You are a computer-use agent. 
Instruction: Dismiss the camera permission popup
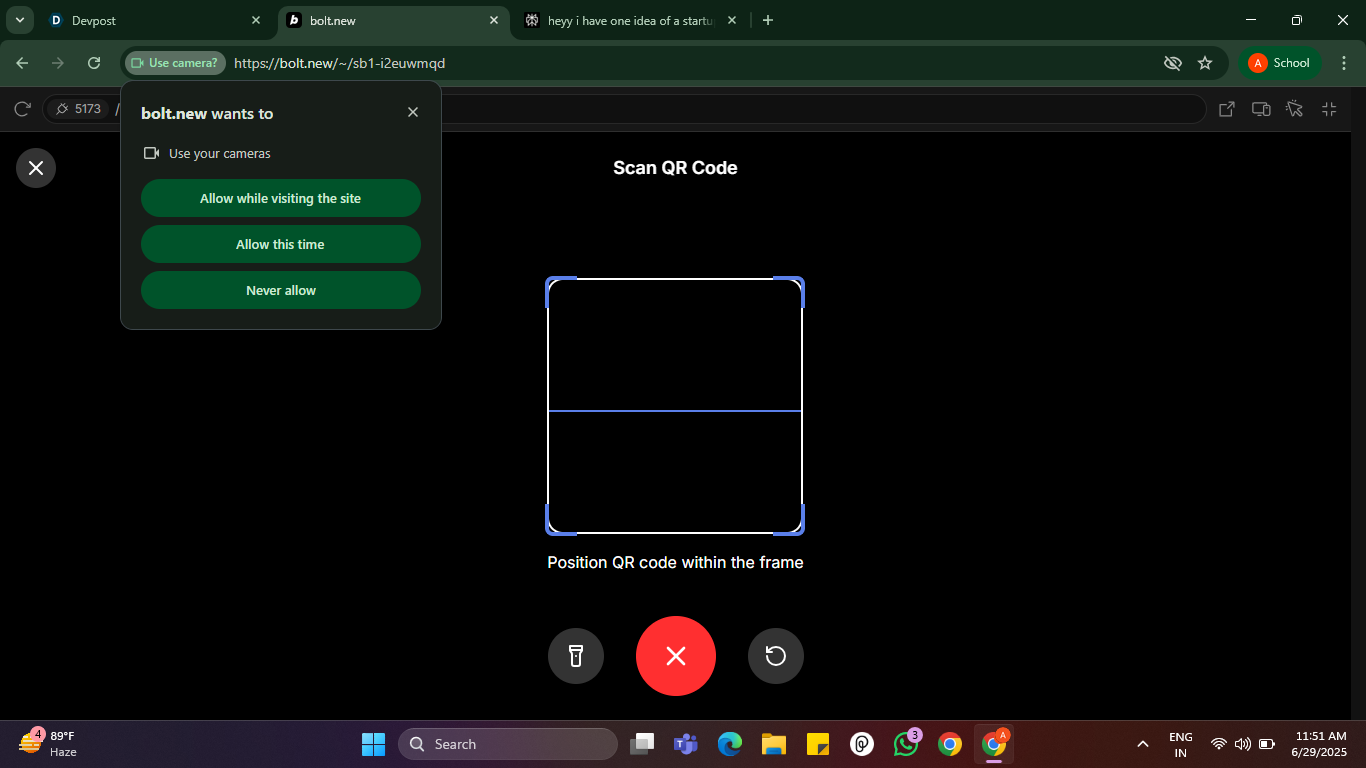[413, 113]
